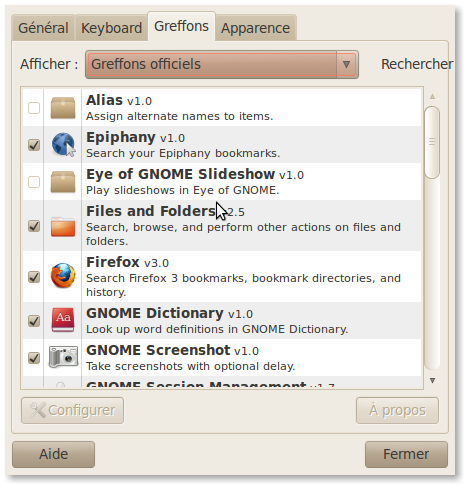This screenshot has height=484, width=464.
Task: Switch to the Keyboard tab
Action: [111, 28]
